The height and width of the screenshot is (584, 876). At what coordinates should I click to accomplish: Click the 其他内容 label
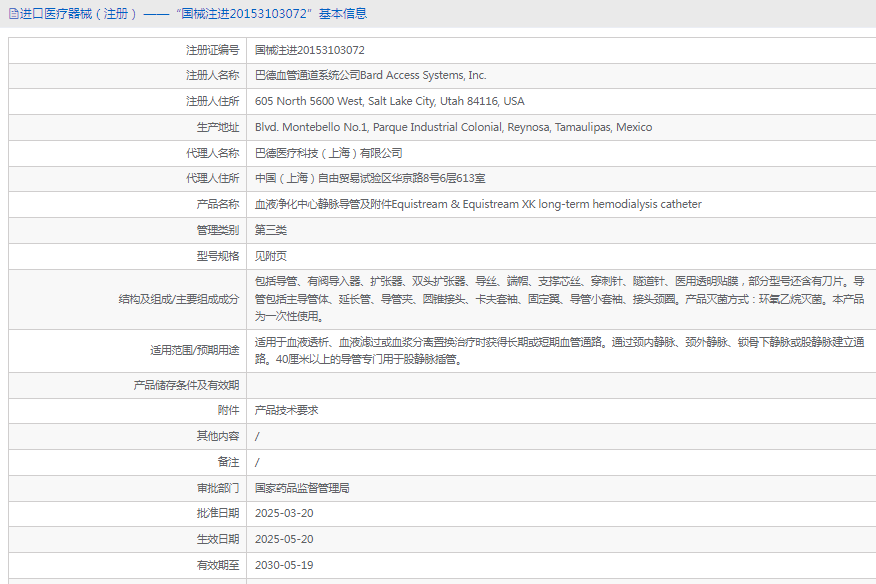[217, 436]
